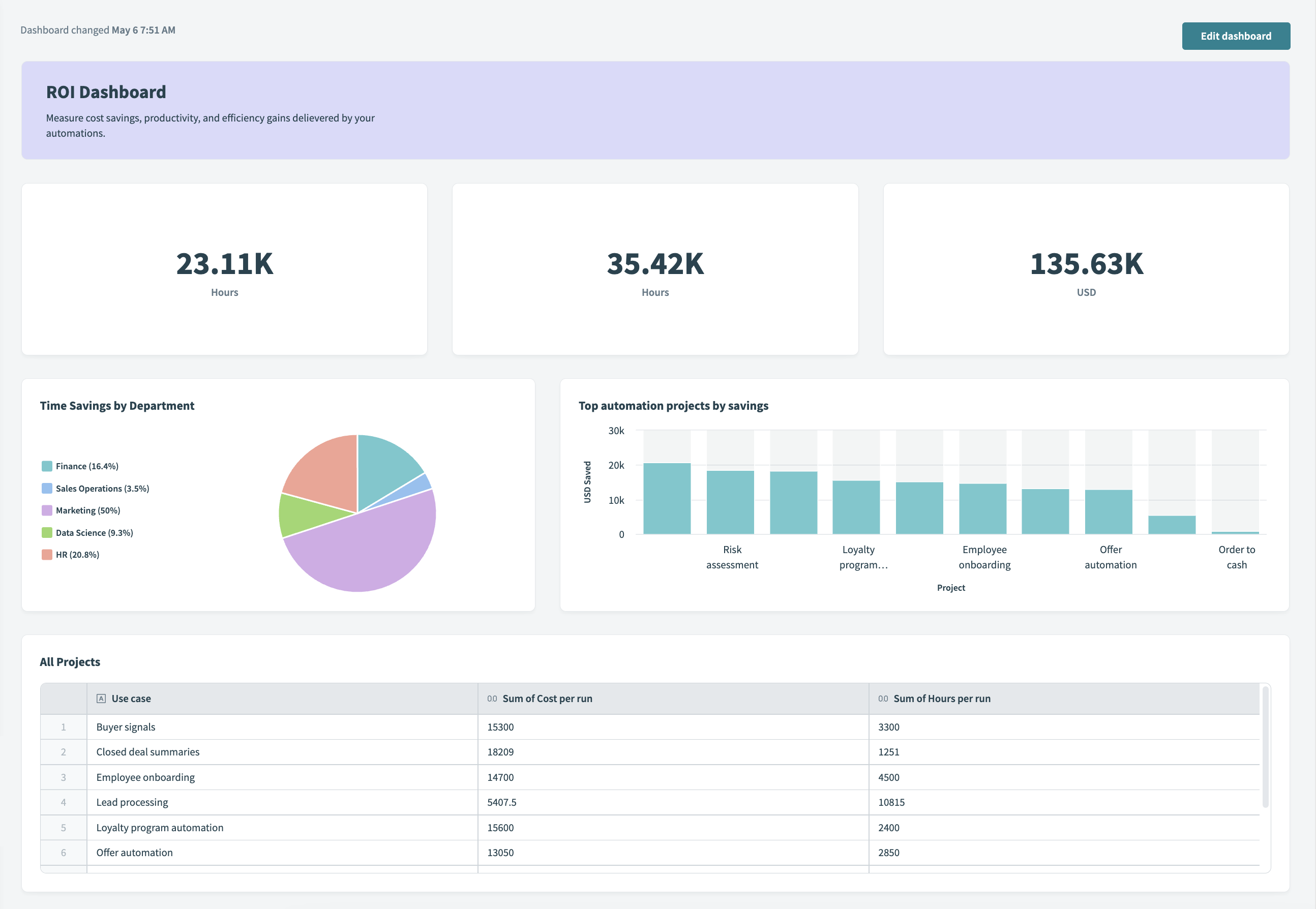Select the Buyer signals table row
The height and width of the screenshot is (909, 1316).
click(x=125, y=727)
